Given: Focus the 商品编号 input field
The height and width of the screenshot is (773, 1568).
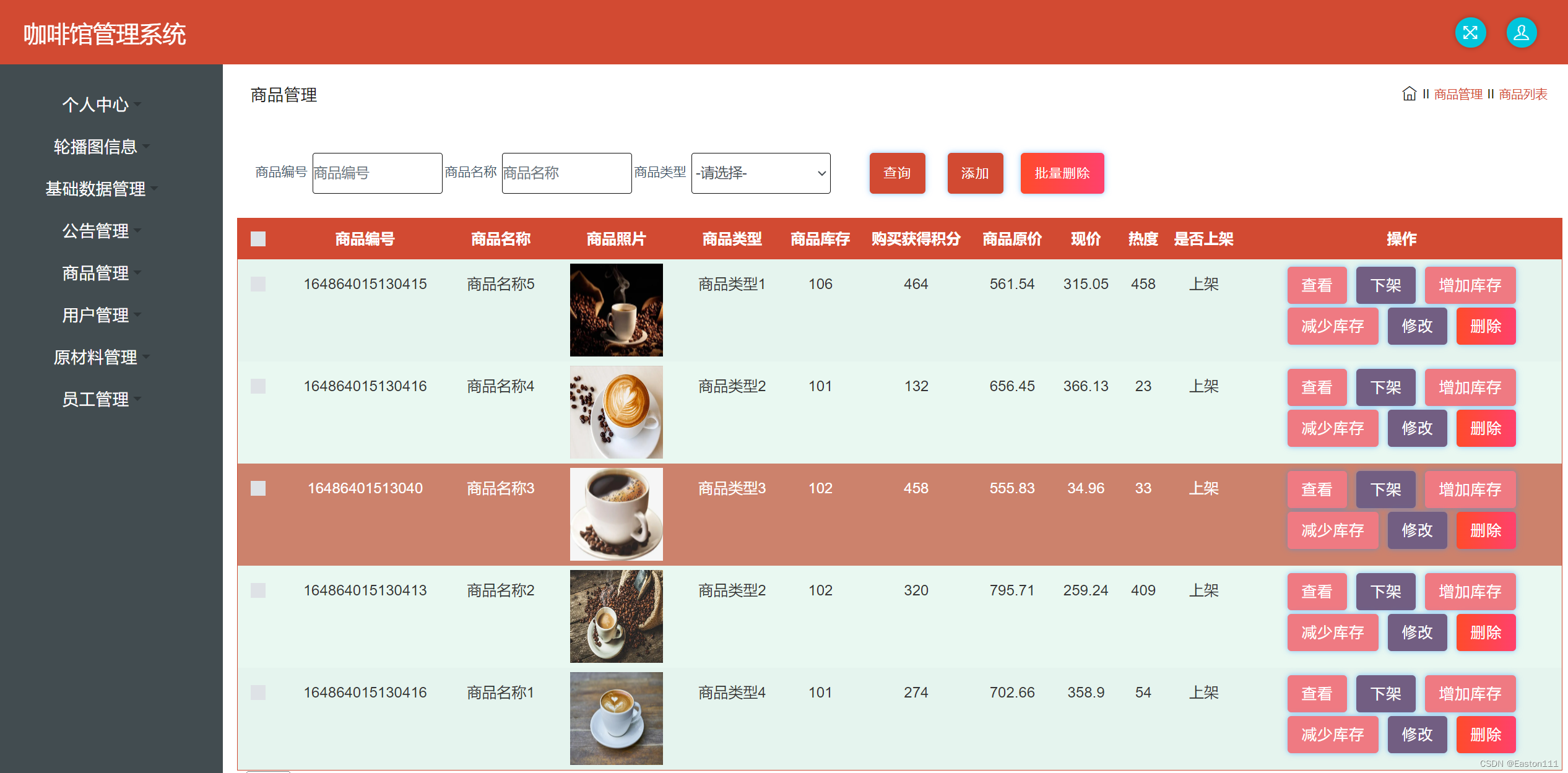Looking at the screenshot, I should click(x=377, y=173).
